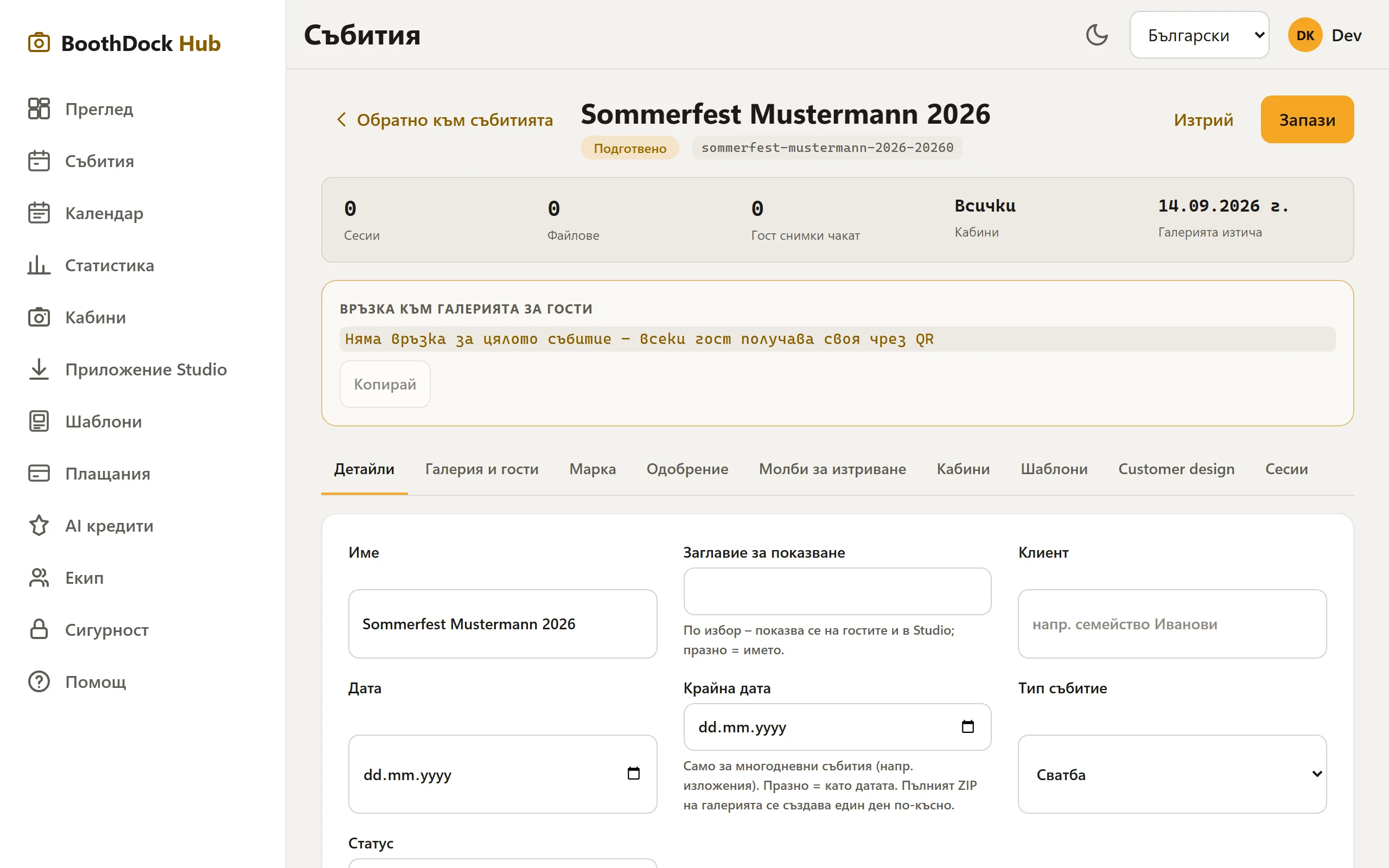
Task: Click the Име input field
Action: pyautogui.click(x=502, y=624)
